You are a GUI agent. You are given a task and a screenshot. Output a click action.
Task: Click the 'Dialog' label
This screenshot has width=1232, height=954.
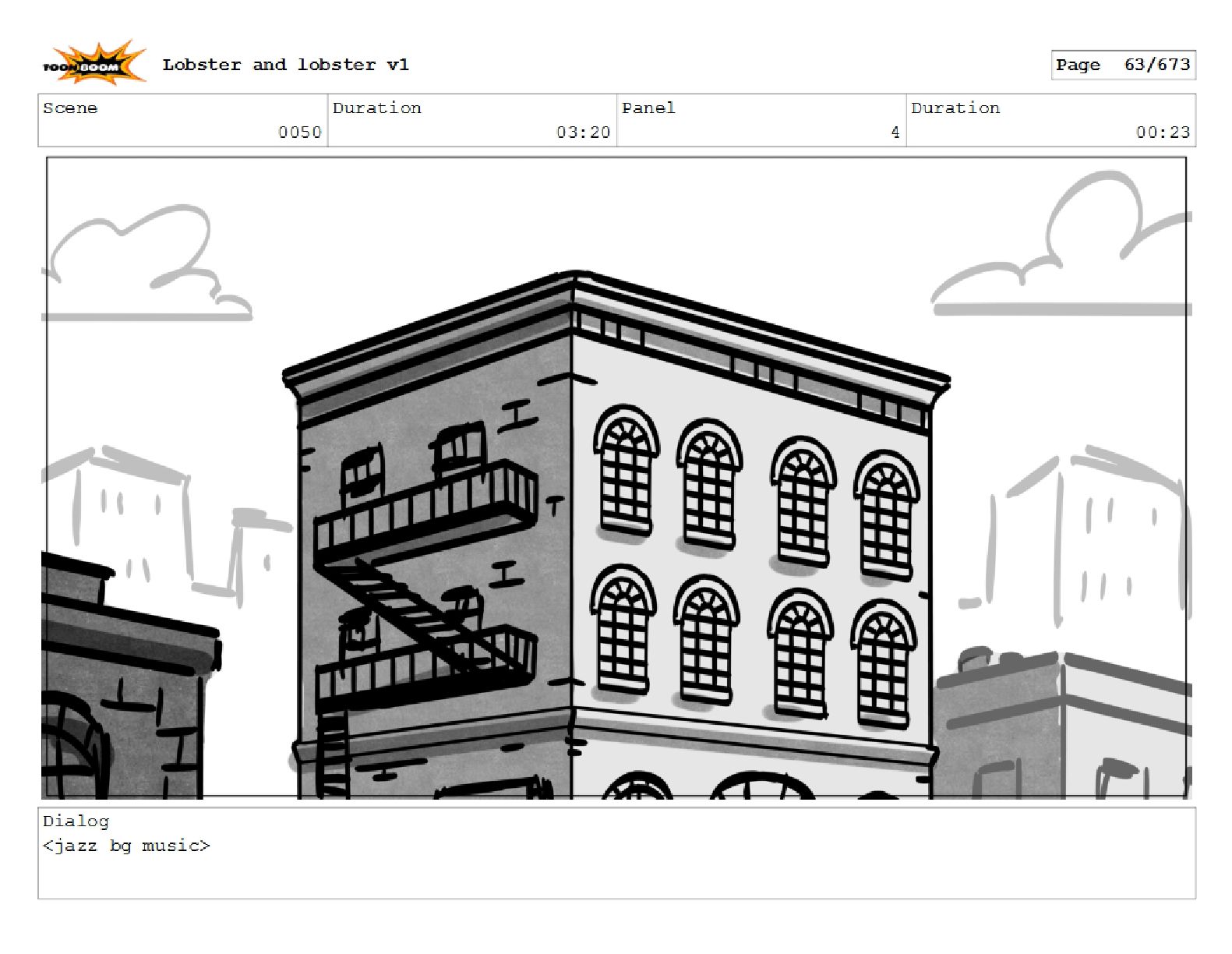76,821
